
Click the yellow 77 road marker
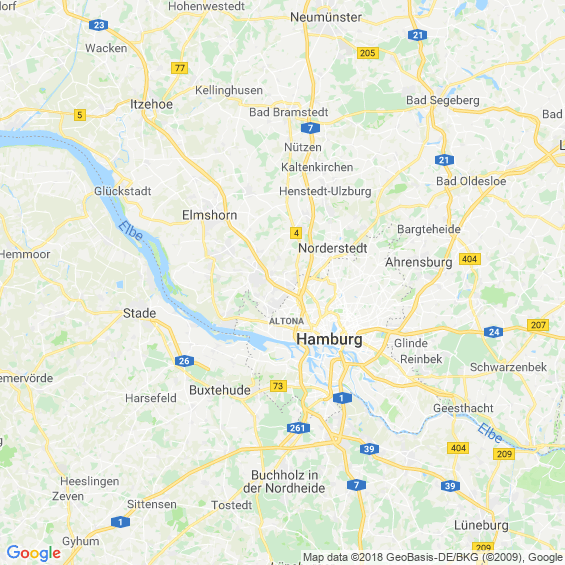[x=179, y=68]
